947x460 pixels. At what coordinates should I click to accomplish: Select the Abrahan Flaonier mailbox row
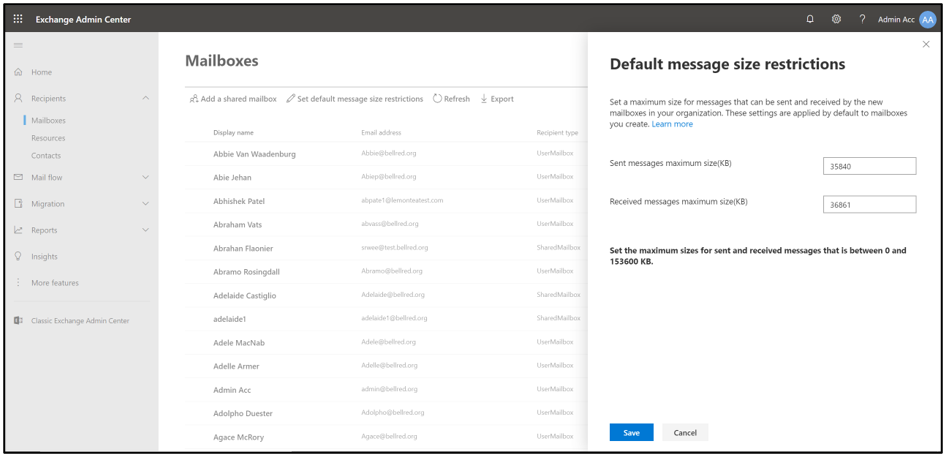(387, 248)
